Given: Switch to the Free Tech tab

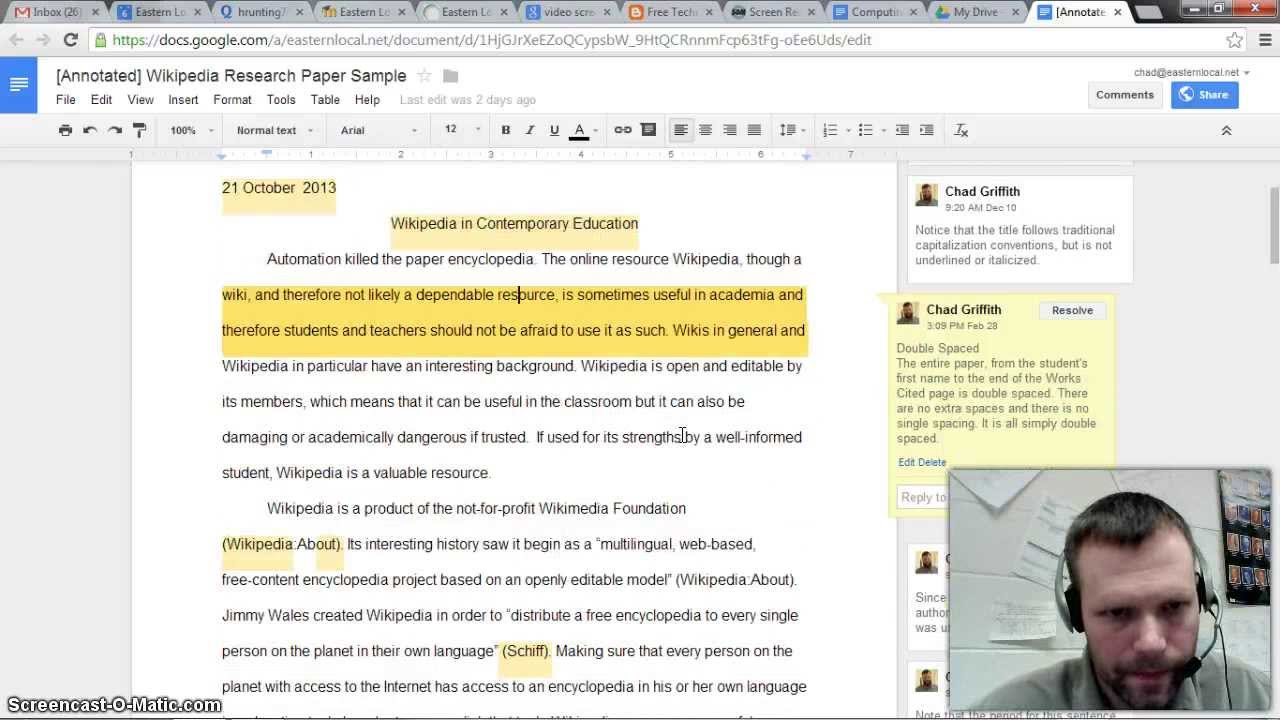Looking at the screenshot, I should [668, 12].
